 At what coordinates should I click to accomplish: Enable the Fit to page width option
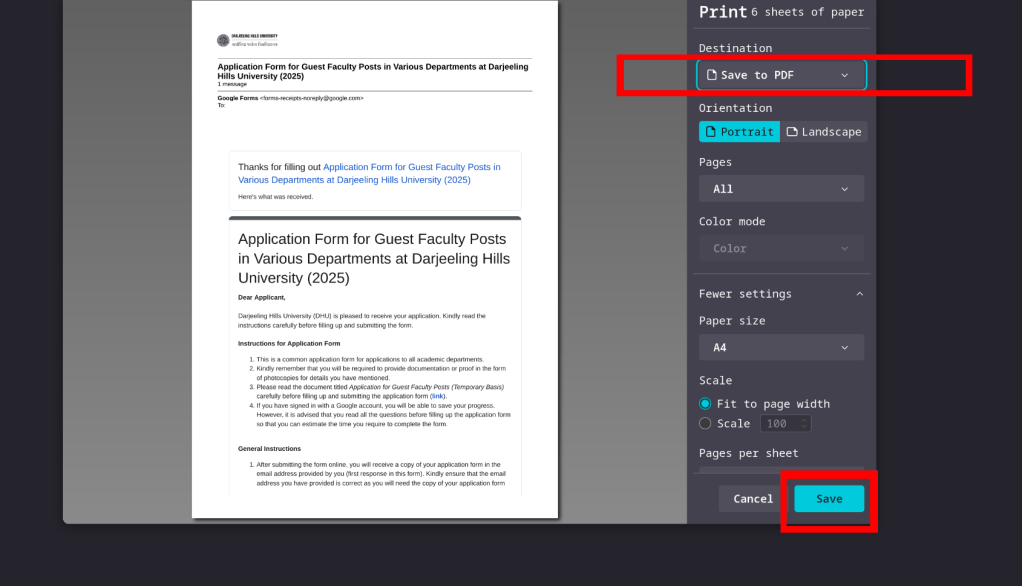[x=705, y=404]
